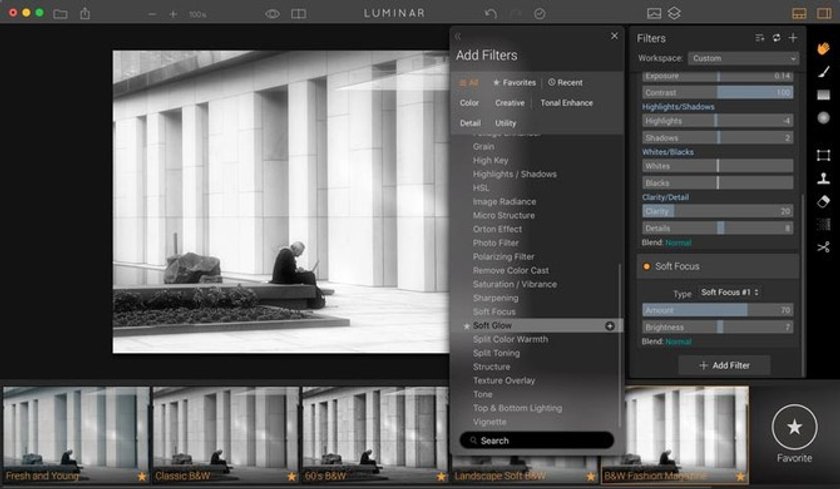
Task: Open the layers stack icon
Action: point(674,13)
